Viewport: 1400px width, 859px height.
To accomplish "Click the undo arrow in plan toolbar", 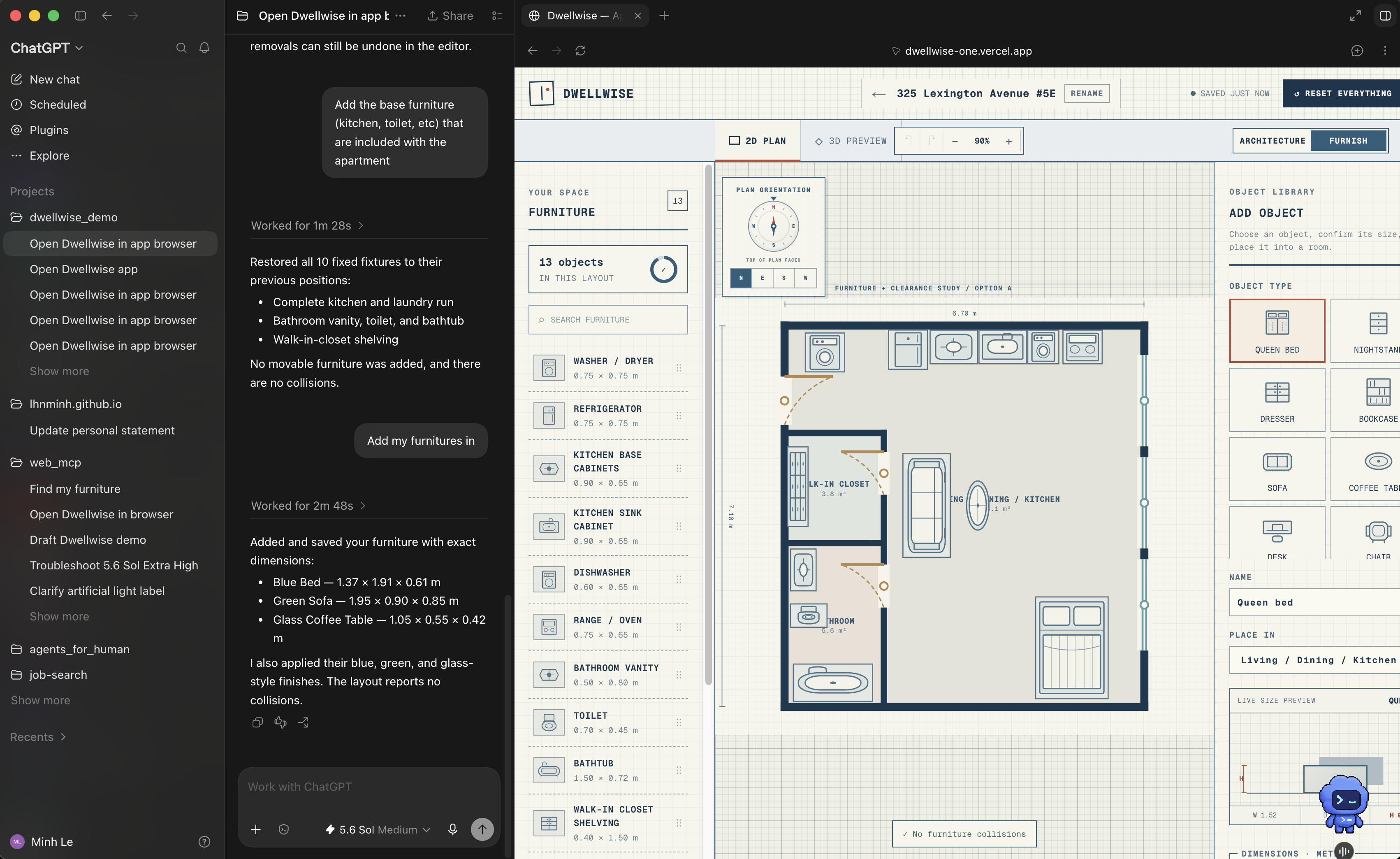I will tap(908, 141).
